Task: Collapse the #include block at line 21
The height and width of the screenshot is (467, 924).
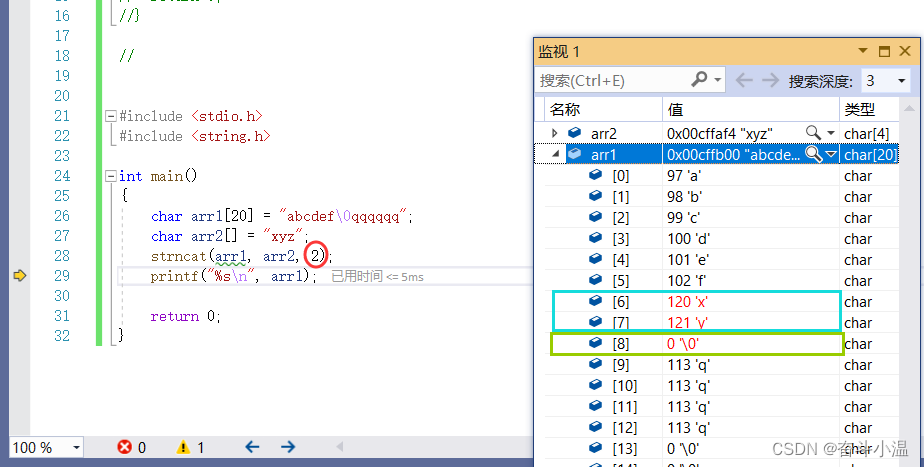Action: (x=110, y=116)
